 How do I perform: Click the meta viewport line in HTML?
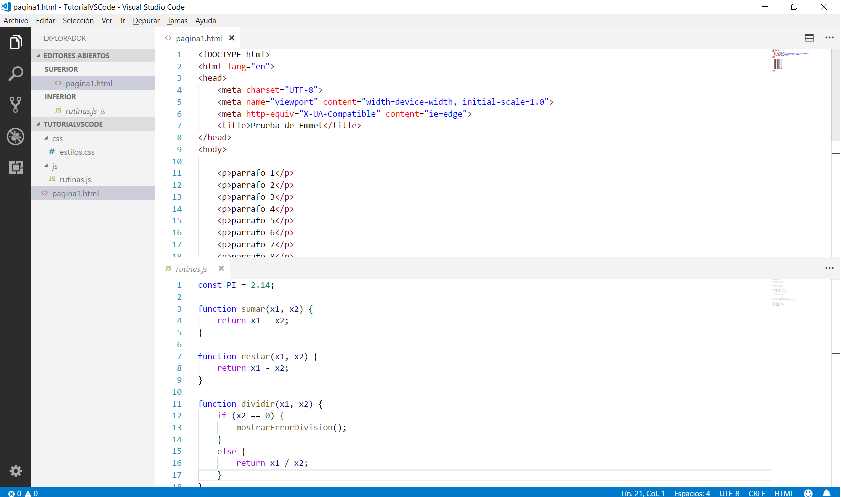[x=385, y=102]
